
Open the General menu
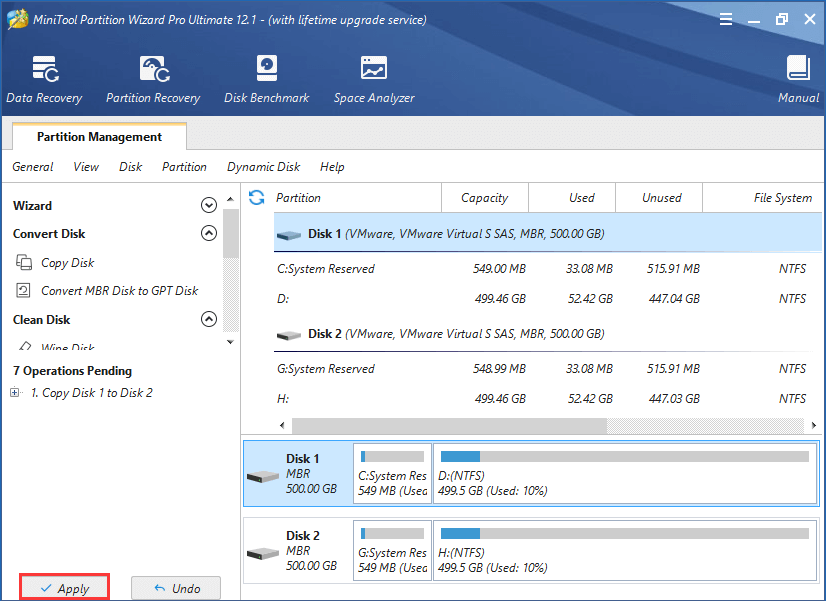tap(33, 167)
